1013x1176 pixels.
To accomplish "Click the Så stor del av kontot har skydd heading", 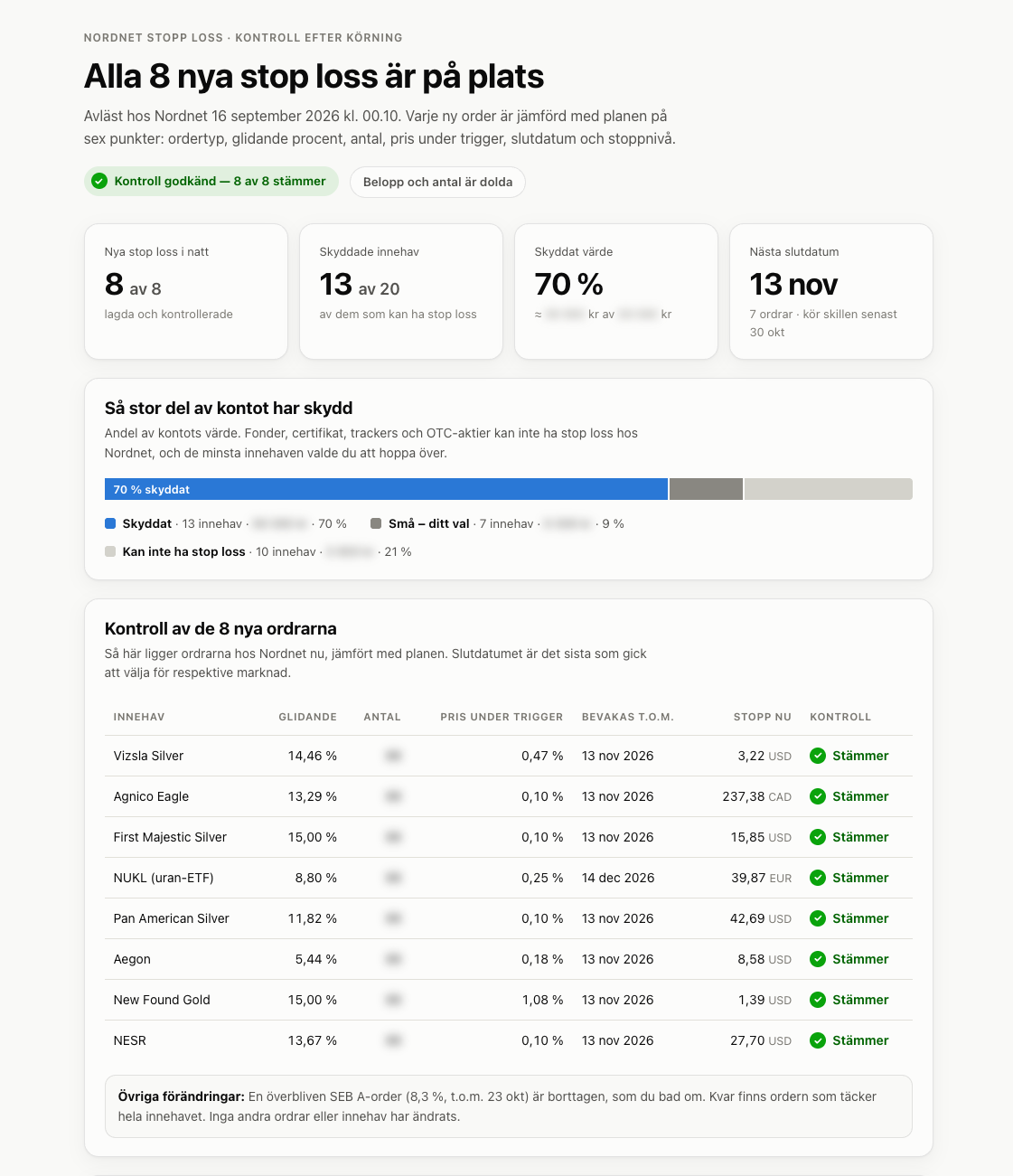I will point(229,408).
